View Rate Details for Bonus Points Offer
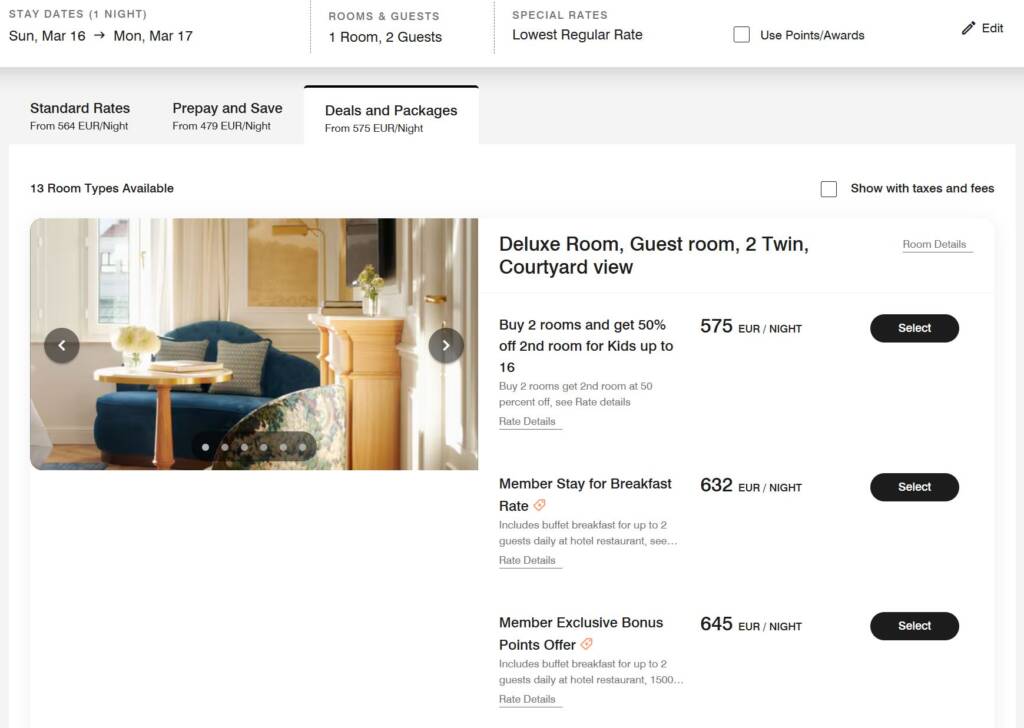The image size is (1024, 728). [527, 699]
